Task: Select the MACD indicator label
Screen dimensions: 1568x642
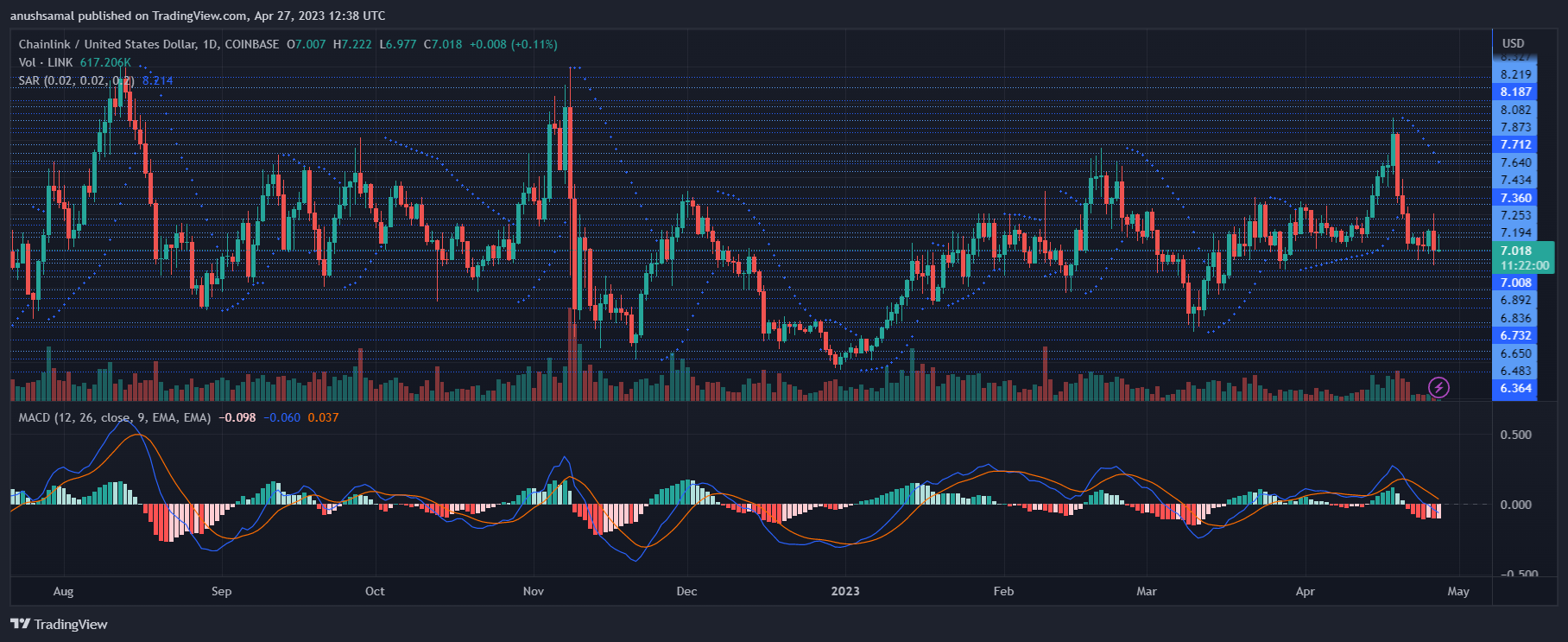Action: 115,417
